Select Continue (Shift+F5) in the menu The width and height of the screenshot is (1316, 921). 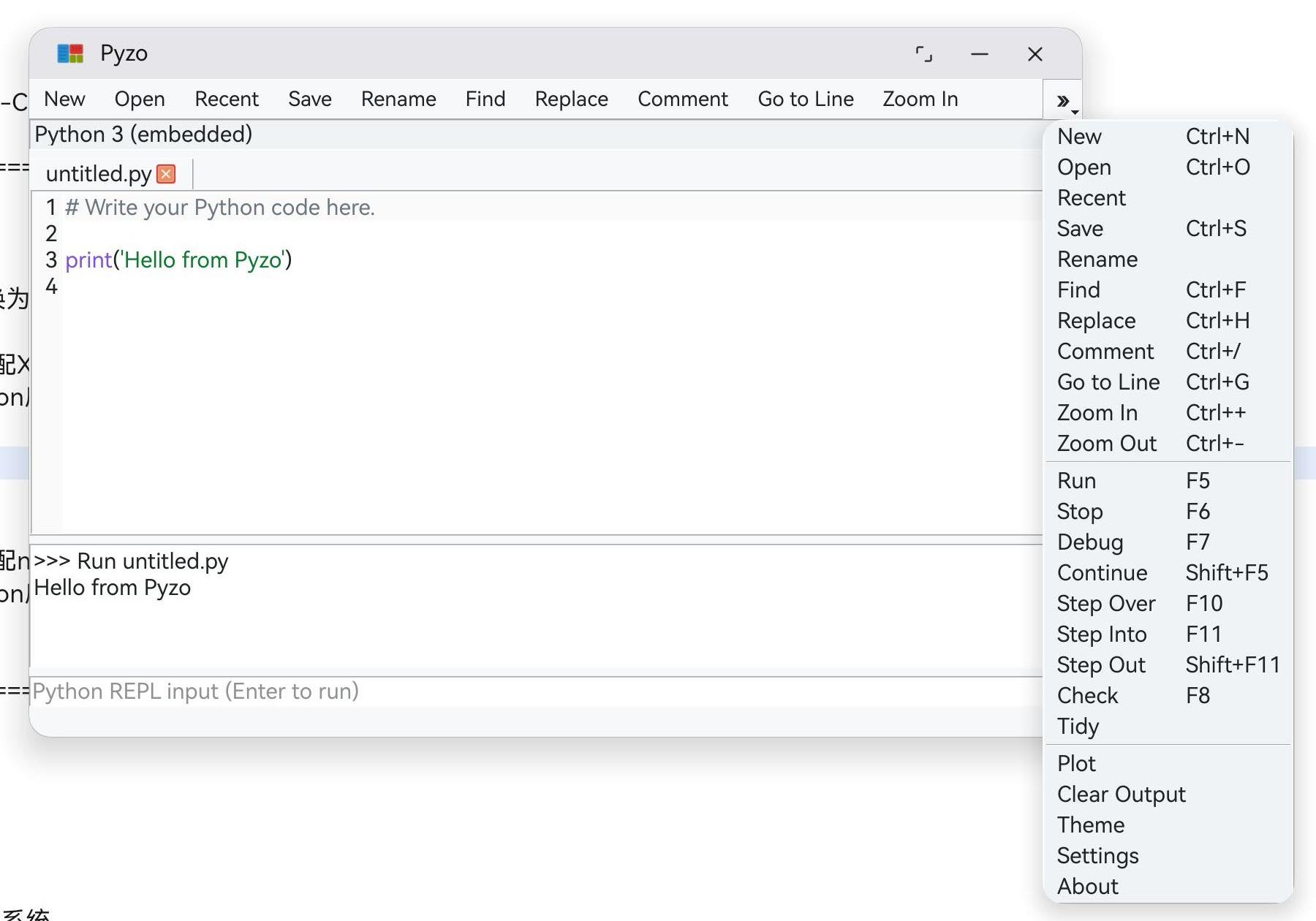point(1168,573)
